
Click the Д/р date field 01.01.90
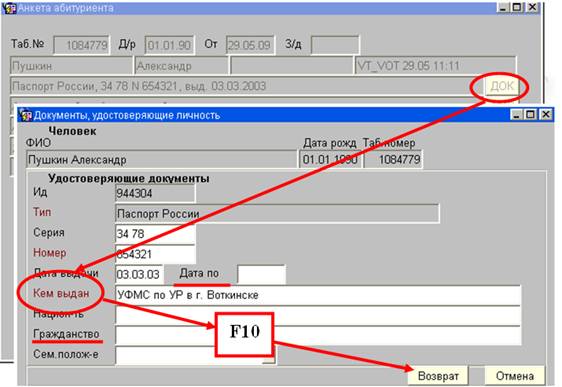170,45
